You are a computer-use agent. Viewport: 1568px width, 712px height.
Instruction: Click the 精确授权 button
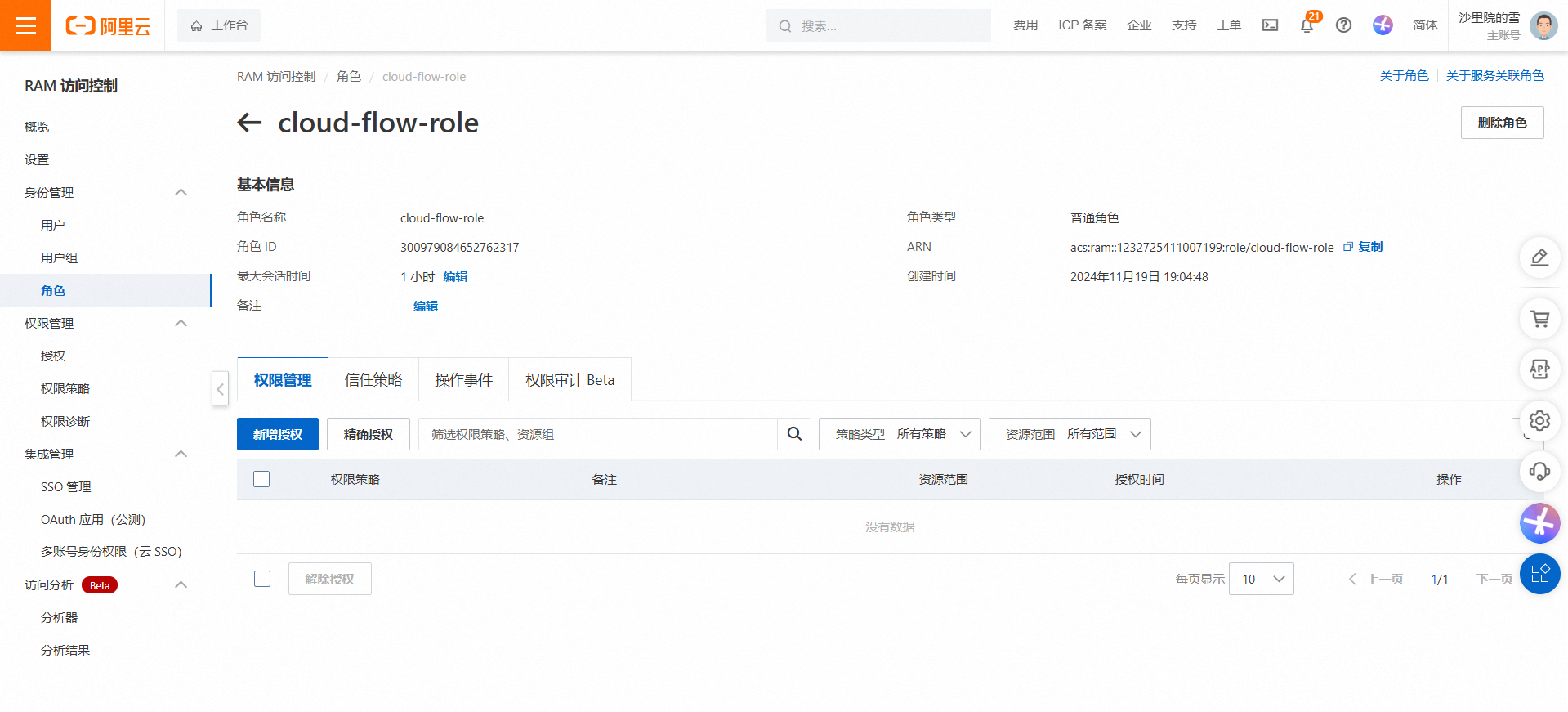click(x=369, y=434)
